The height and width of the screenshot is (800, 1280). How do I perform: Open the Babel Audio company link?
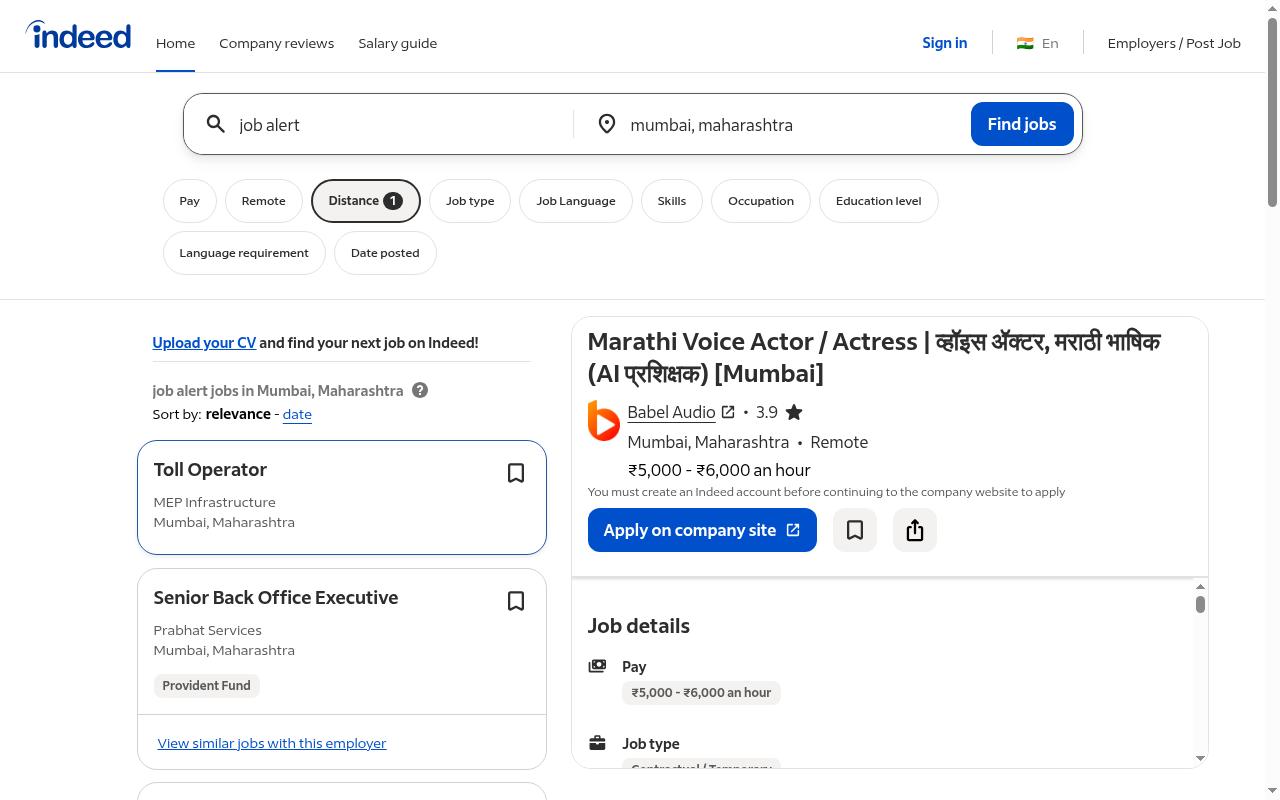point(681,412)
